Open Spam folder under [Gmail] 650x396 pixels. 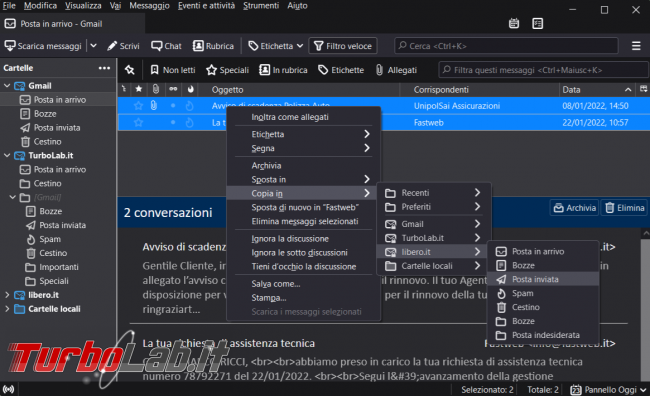[50, 239]
